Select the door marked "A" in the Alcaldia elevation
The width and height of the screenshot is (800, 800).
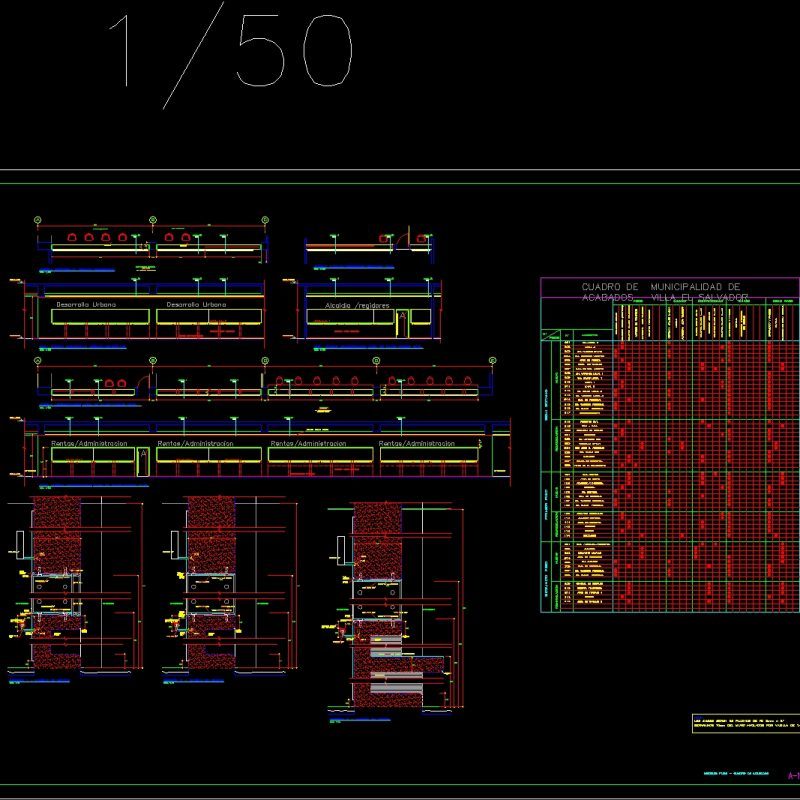[x=402, y=323]
